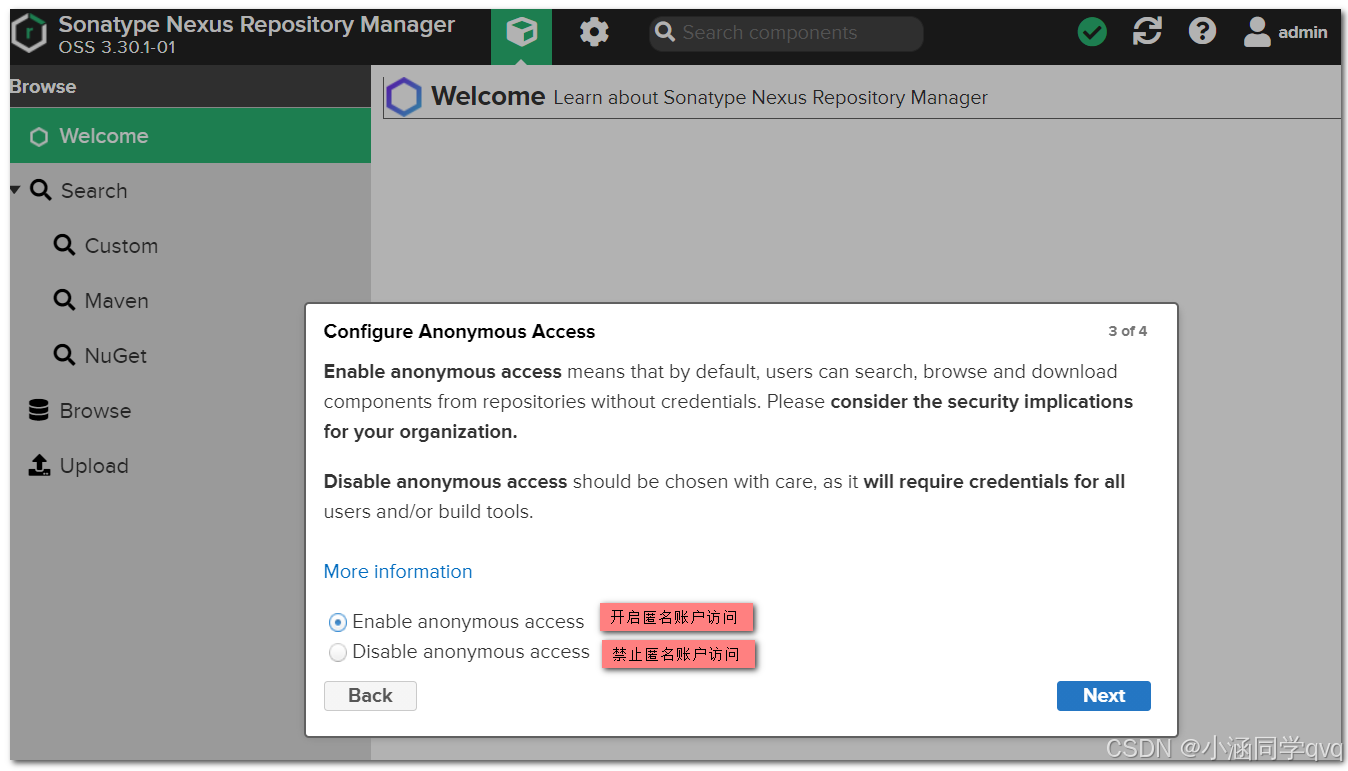Click the Next button in the dialog
This screenshot has width=1348, height=771.
click(x=1104, y=696)
